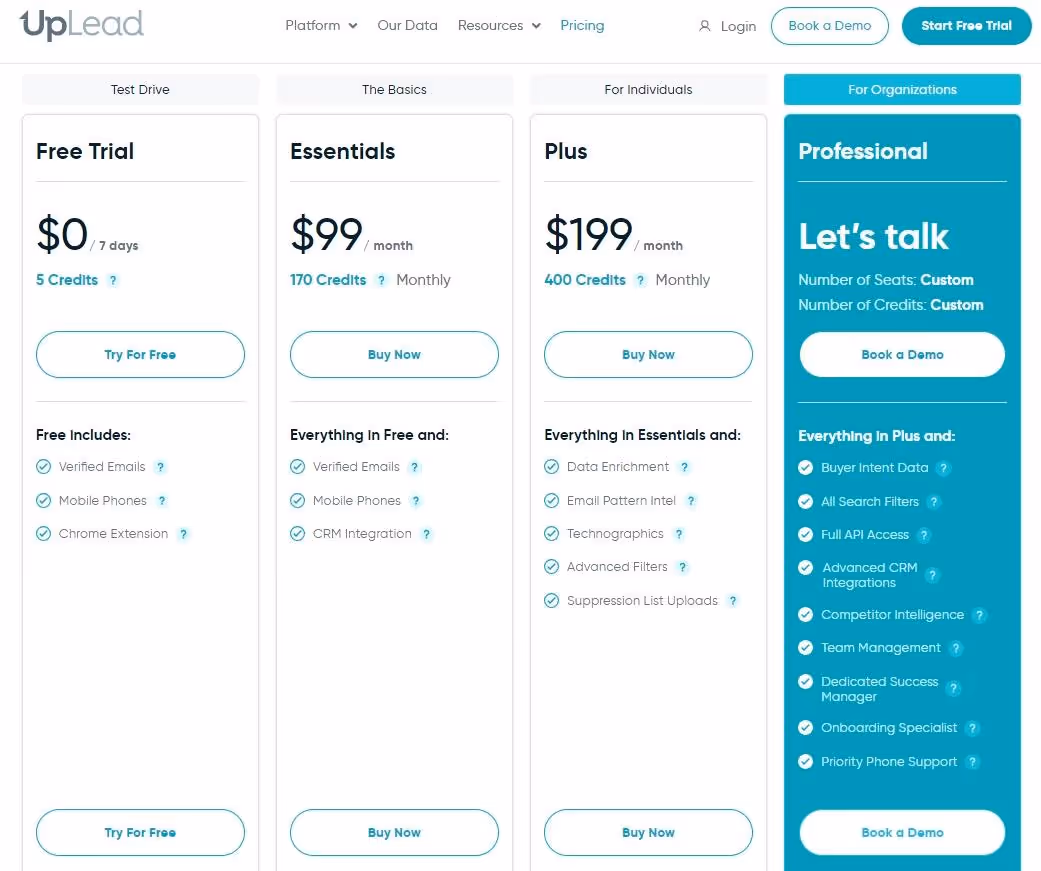View the CRM Integration question-mark tooltip
Screen dimensions: 1041x871
(x=427, y=534)
